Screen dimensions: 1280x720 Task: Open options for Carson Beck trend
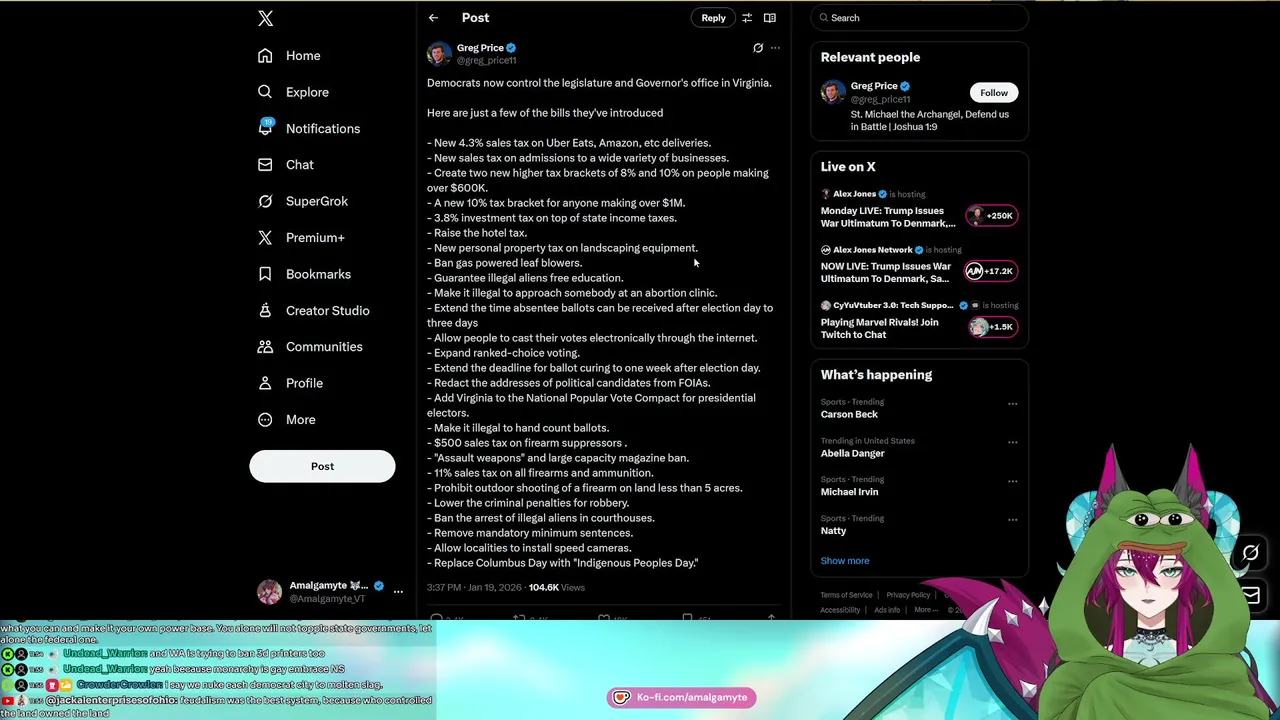coord(1012,404)
